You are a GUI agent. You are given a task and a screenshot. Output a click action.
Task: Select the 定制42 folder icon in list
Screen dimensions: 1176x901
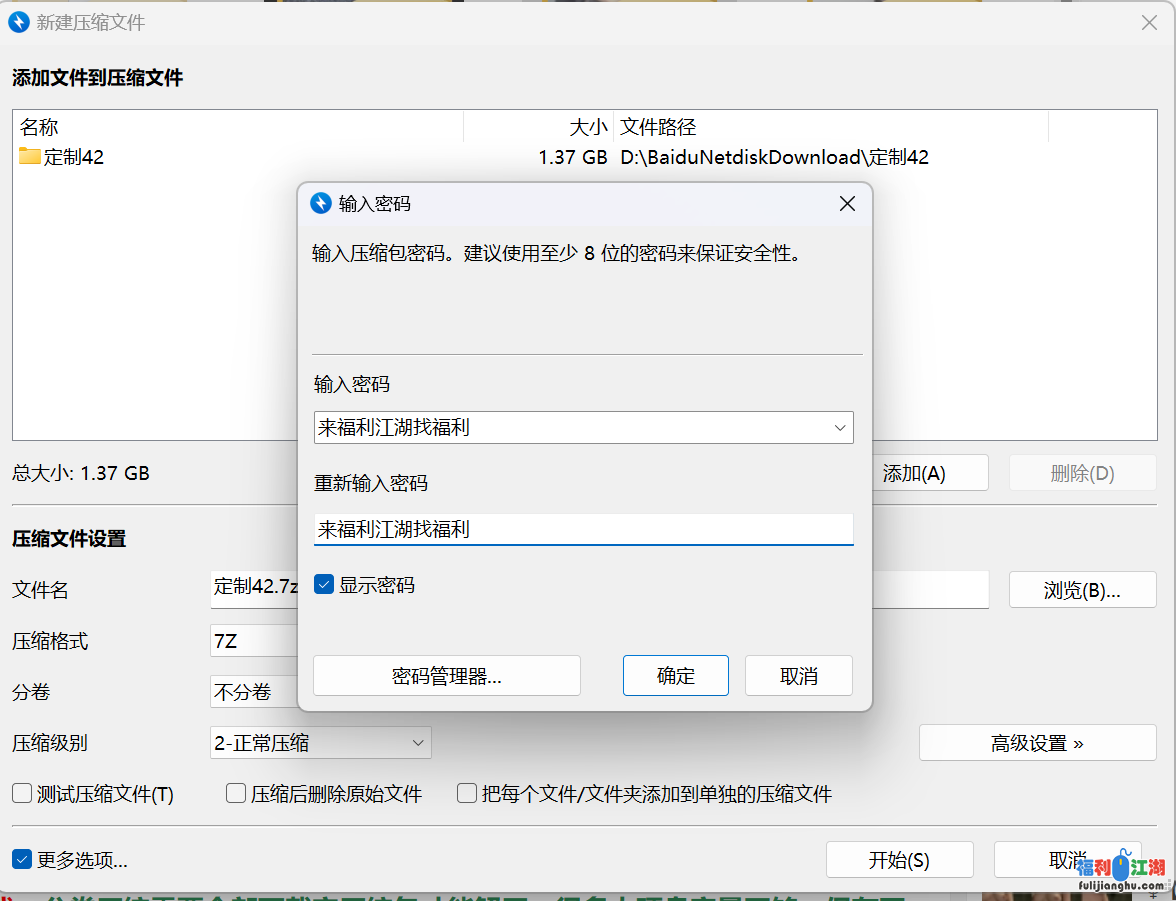coord(30,157)
